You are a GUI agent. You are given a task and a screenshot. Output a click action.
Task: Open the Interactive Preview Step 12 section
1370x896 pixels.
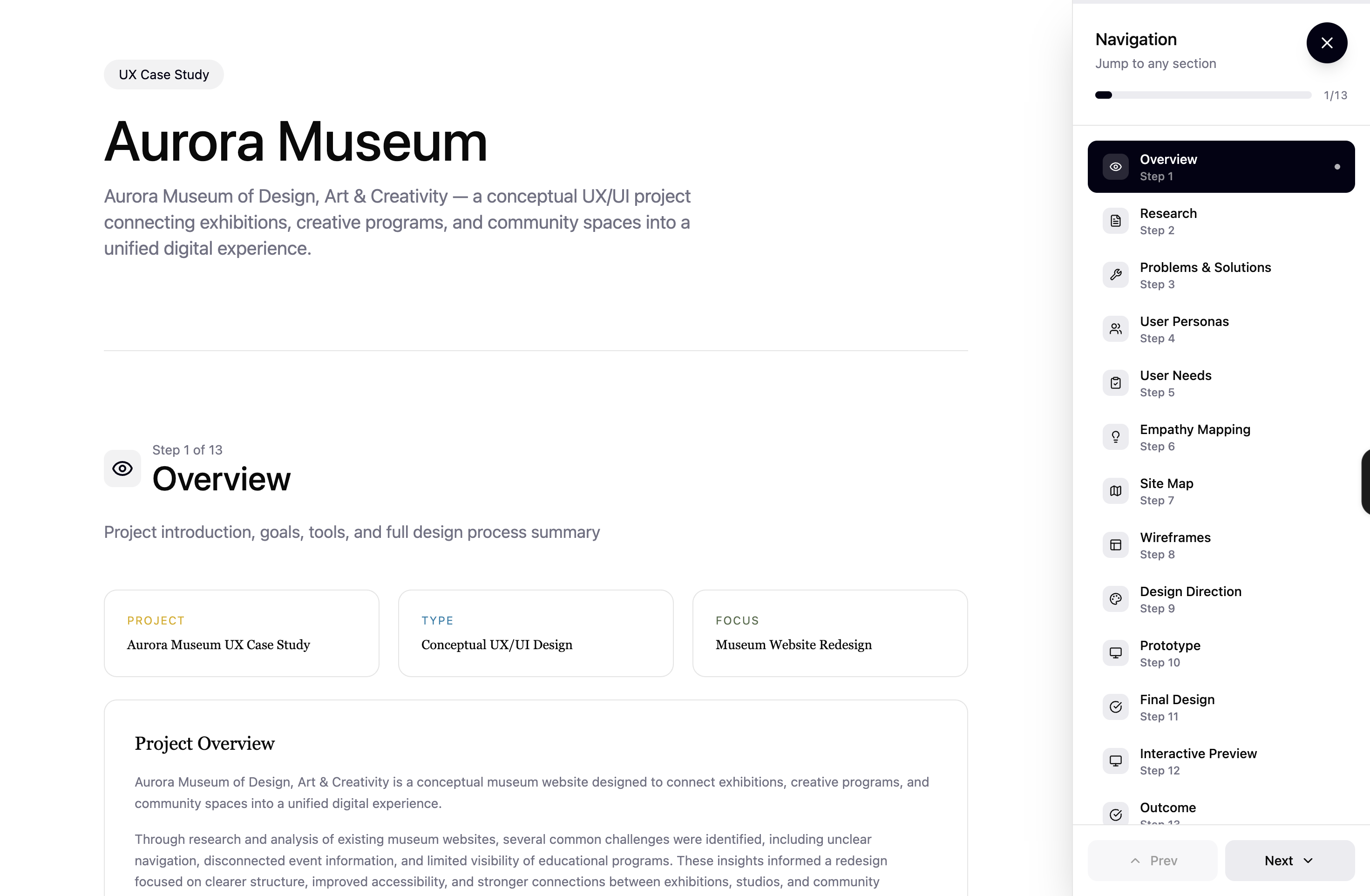(x=1198, y=760)
